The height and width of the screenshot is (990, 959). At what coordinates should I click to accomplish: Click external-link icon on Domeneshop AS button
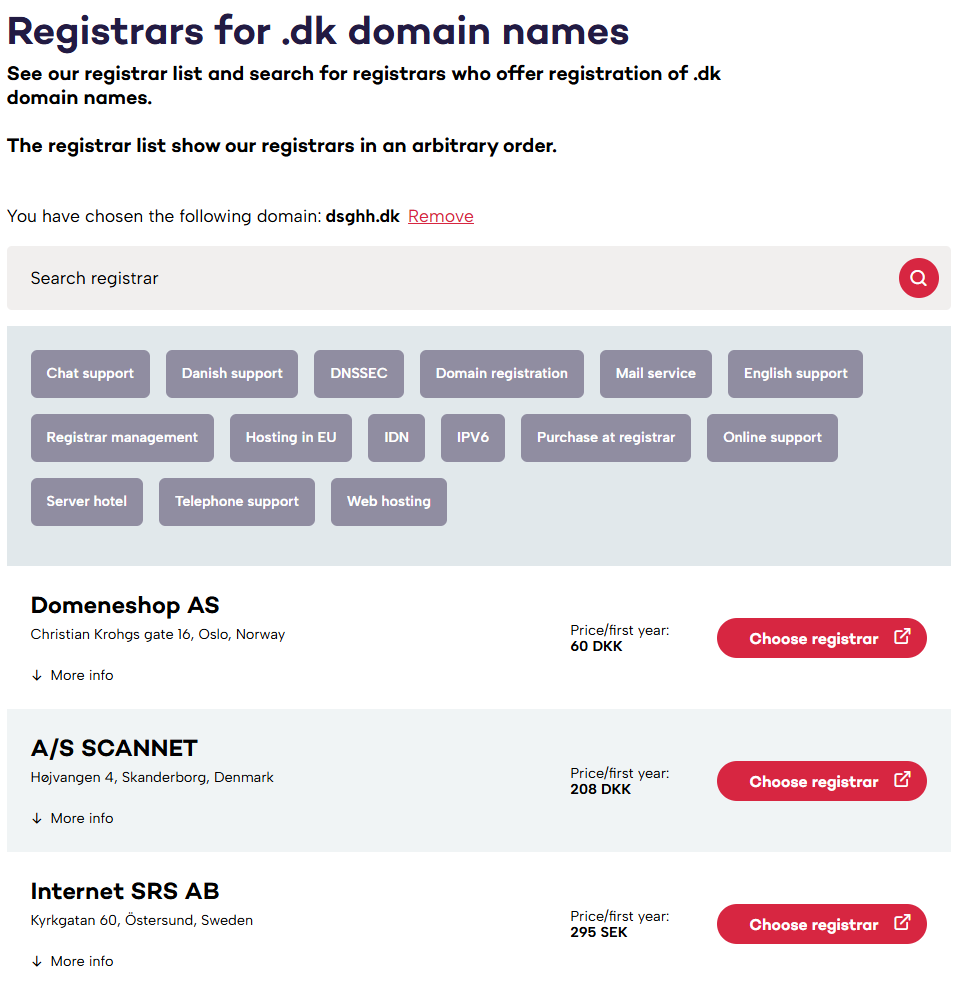(x=902, y=637)
